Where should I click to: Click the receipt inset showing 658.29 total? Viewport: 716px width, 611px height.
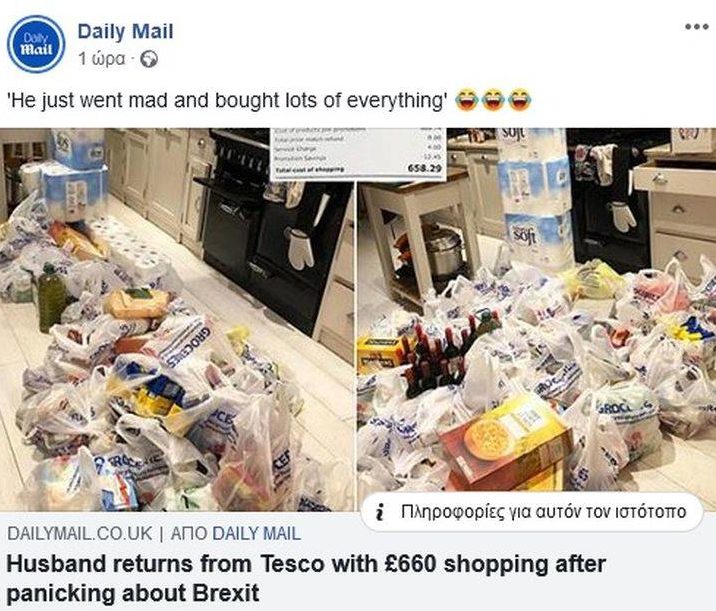click(358, 154)
